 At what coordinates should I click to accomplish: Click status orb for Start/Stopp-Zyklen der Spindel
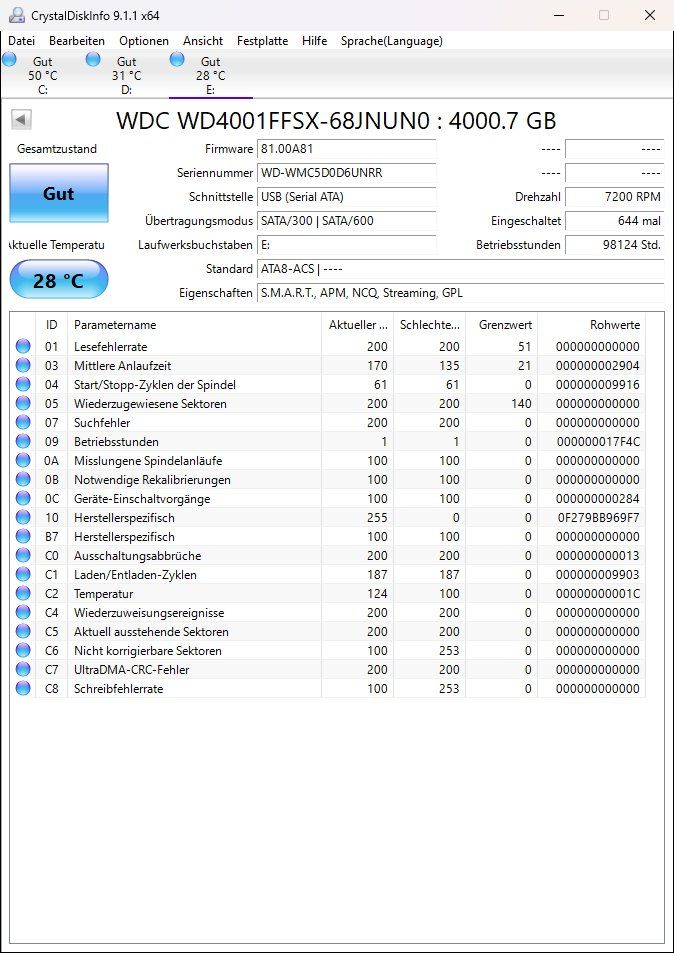point(22,385)
